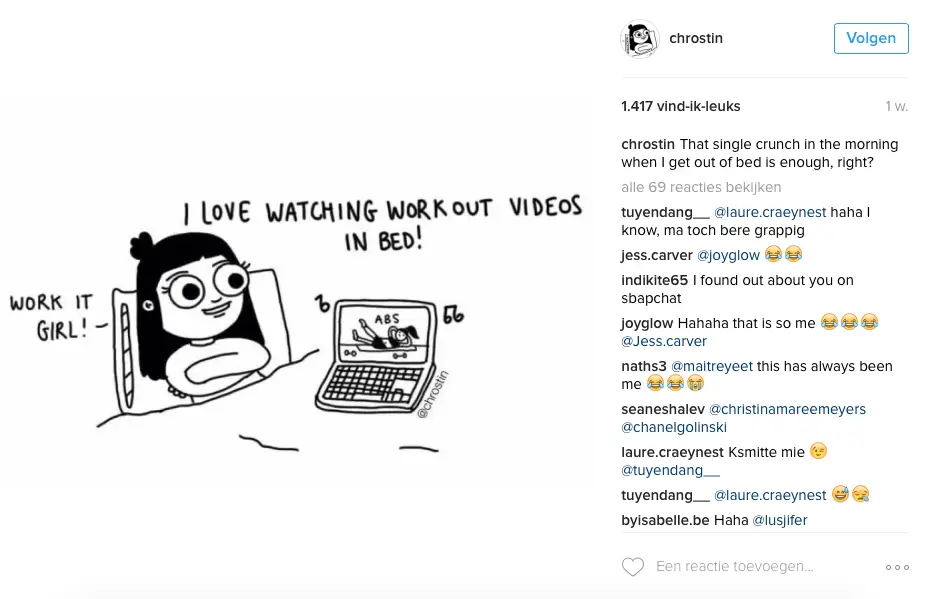The height and width of the screenshot is (599, 932).
Task: Open the chrostin username in the header
Action: [x=696, y=38]
